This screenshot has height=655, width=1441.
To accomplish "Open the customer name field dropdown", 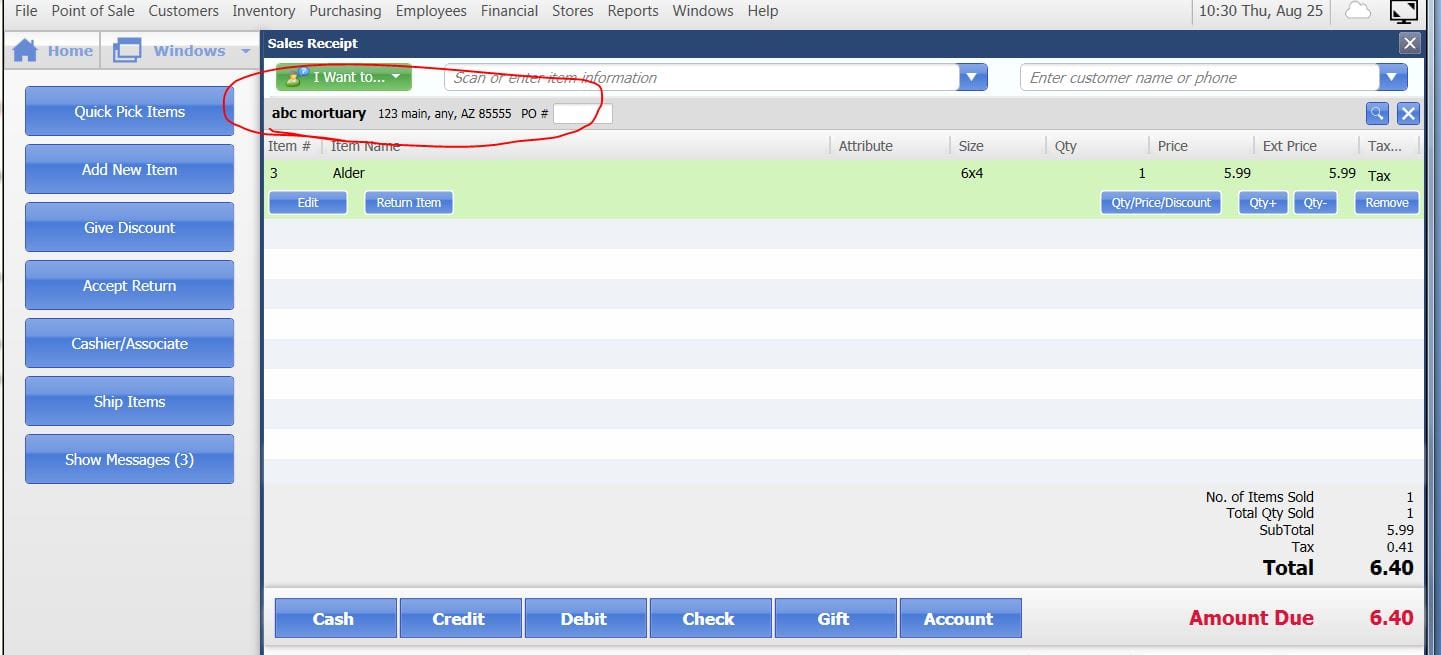I will point(1393,77).
